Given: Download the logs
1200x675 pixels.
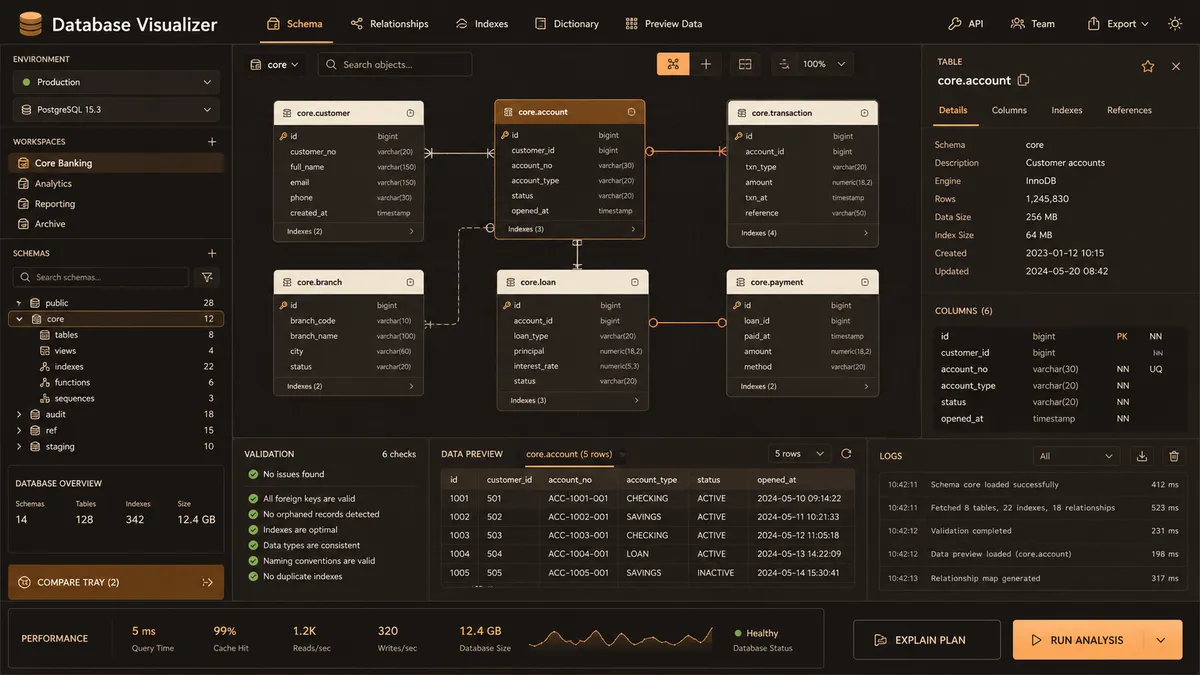Looking at the screenshot, I should [x=1142, y=456].
